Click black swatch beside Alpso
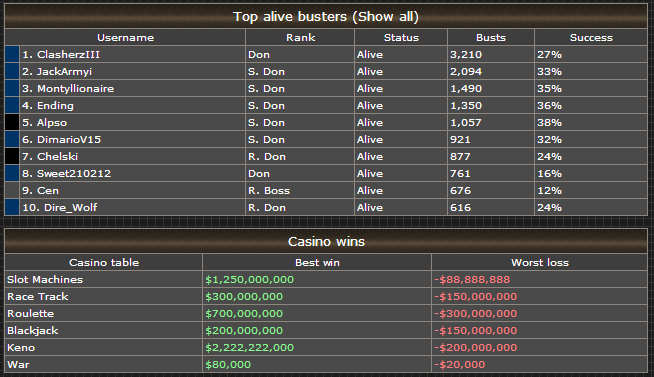 12,123
